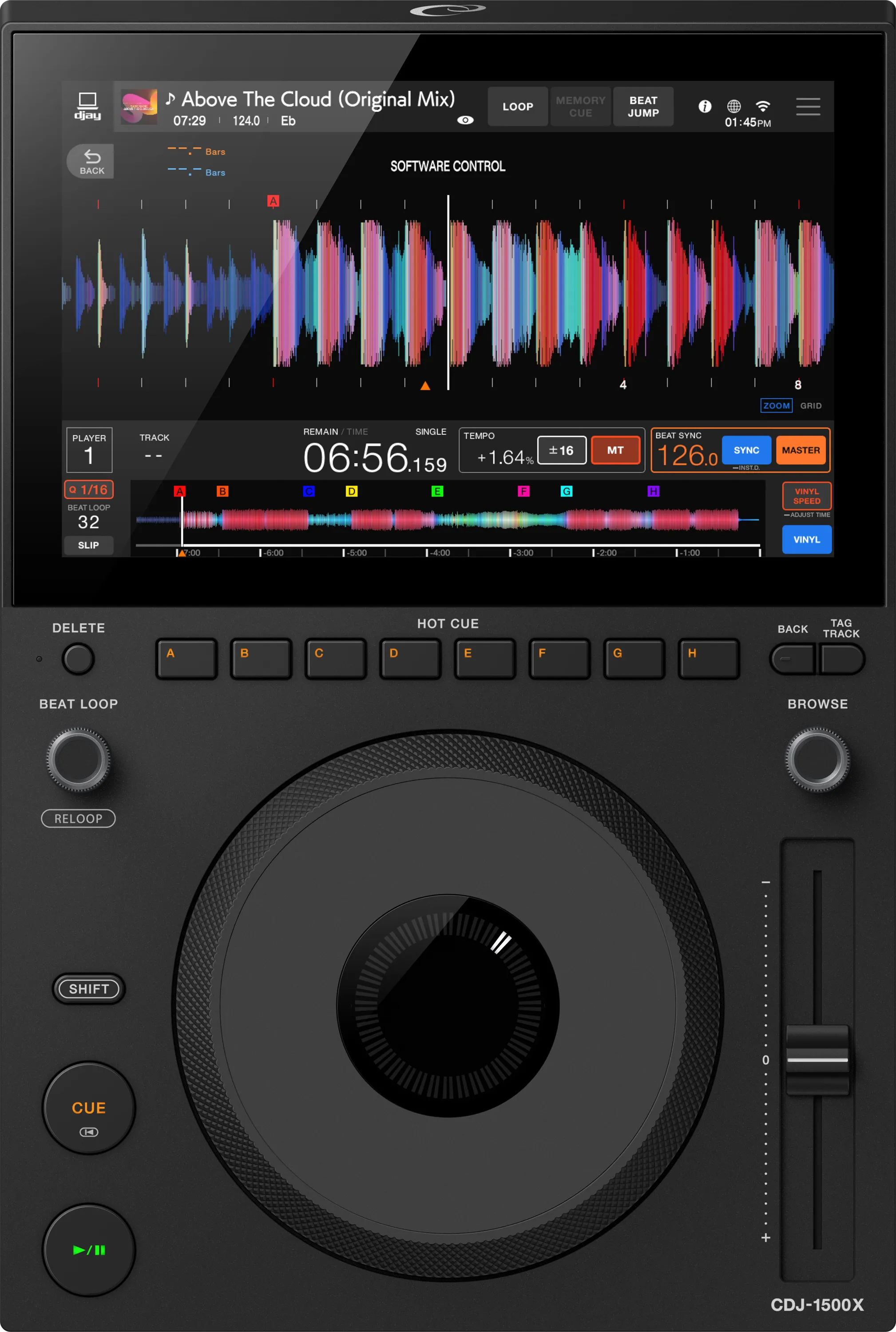Jump to cyan hot cue G on overview
The height and width of the screenshot is (1332, 896).
tap(566, 492)
